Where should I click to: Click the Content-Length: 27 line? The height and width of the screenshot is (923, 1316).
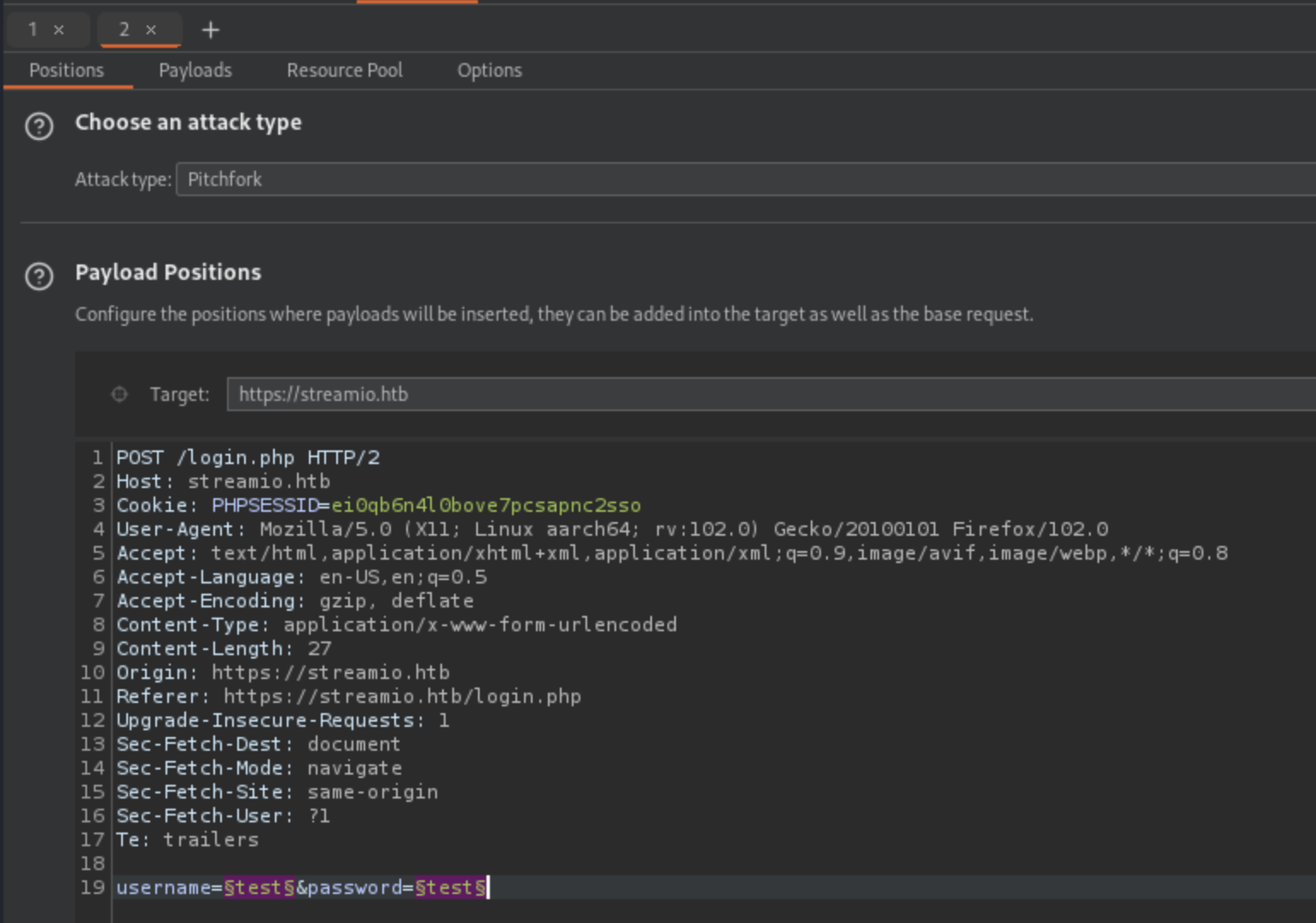point(224,648)
